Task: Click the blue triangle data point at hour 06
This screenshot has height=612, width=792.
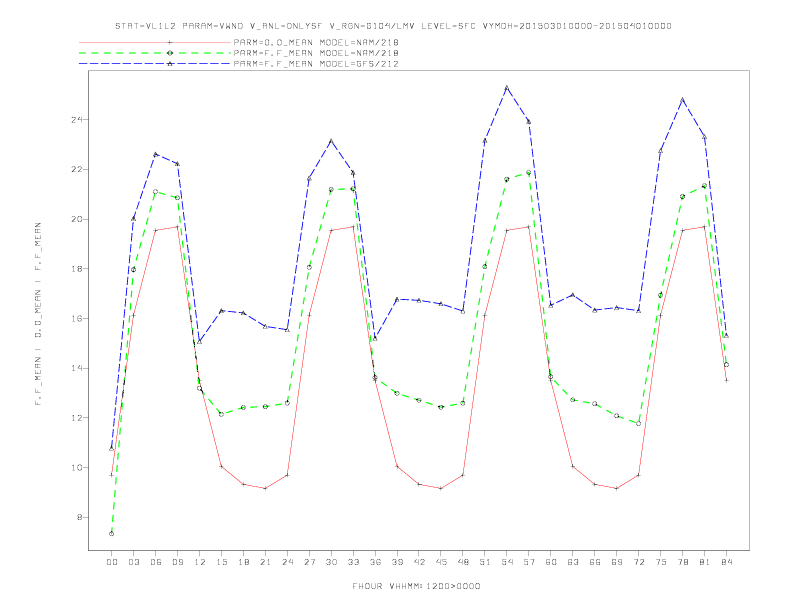Action: click(x=156, y=155)
